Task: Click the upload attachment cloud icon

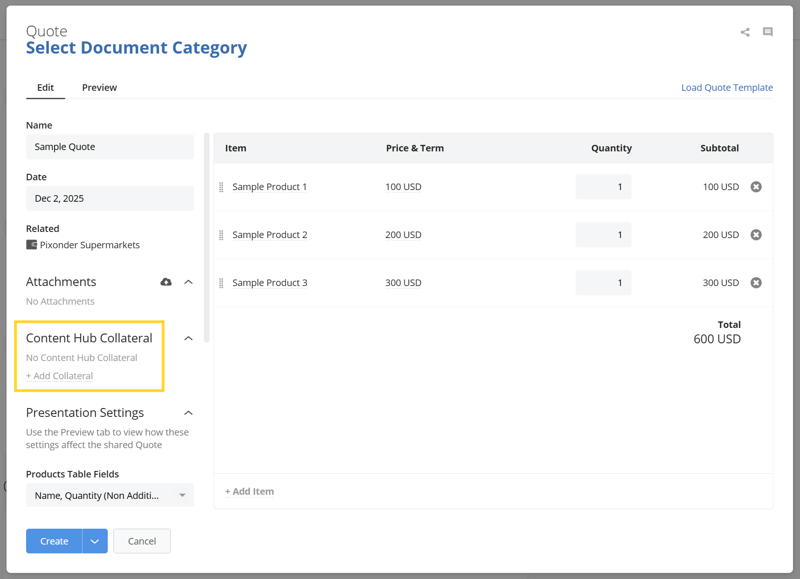Action: click(166, 282)
